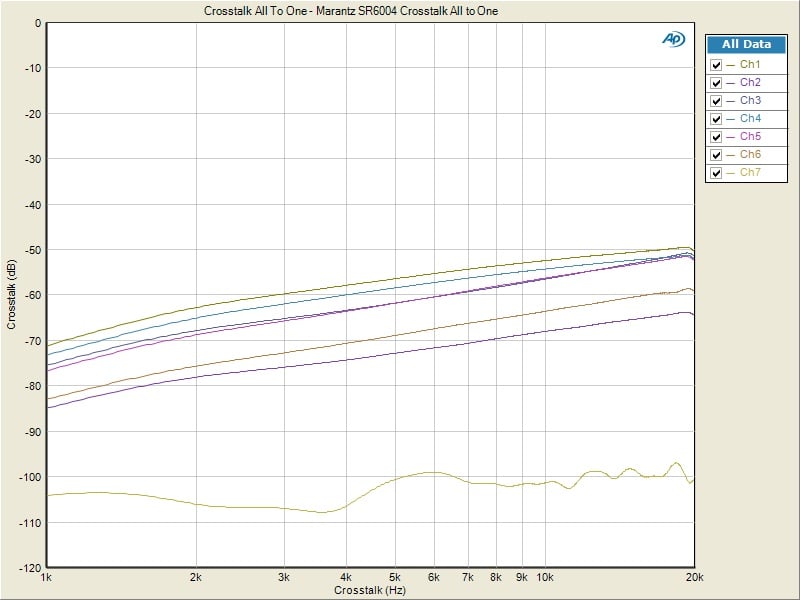This screenshot has width=800, height=600.
Task: Select the Ch4 label text in legend
Action: (x=750, y=119)
